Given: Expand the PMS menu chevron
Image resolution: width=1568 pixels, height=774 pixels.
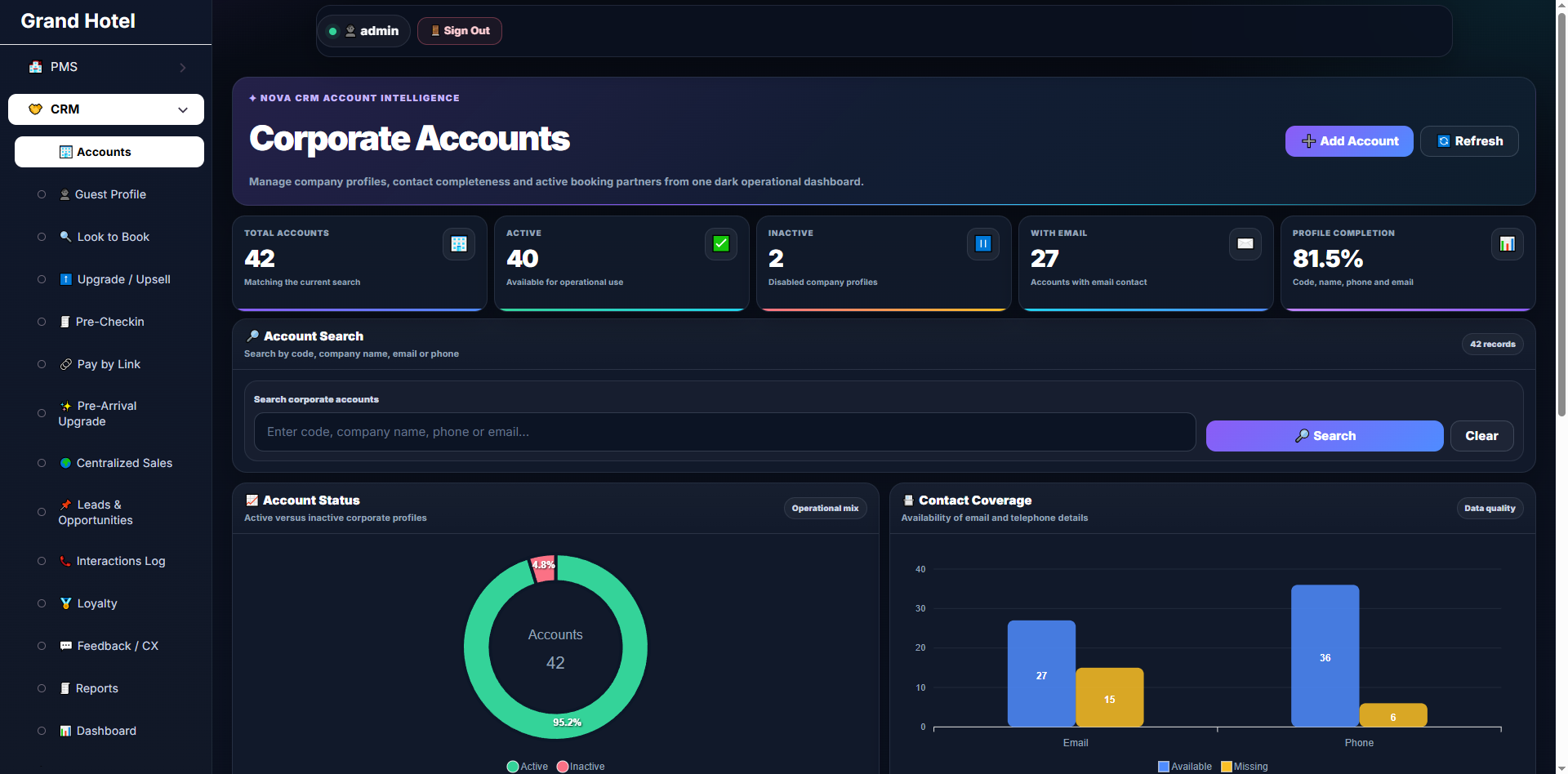Looking at the screenshot, I should 183,68.
